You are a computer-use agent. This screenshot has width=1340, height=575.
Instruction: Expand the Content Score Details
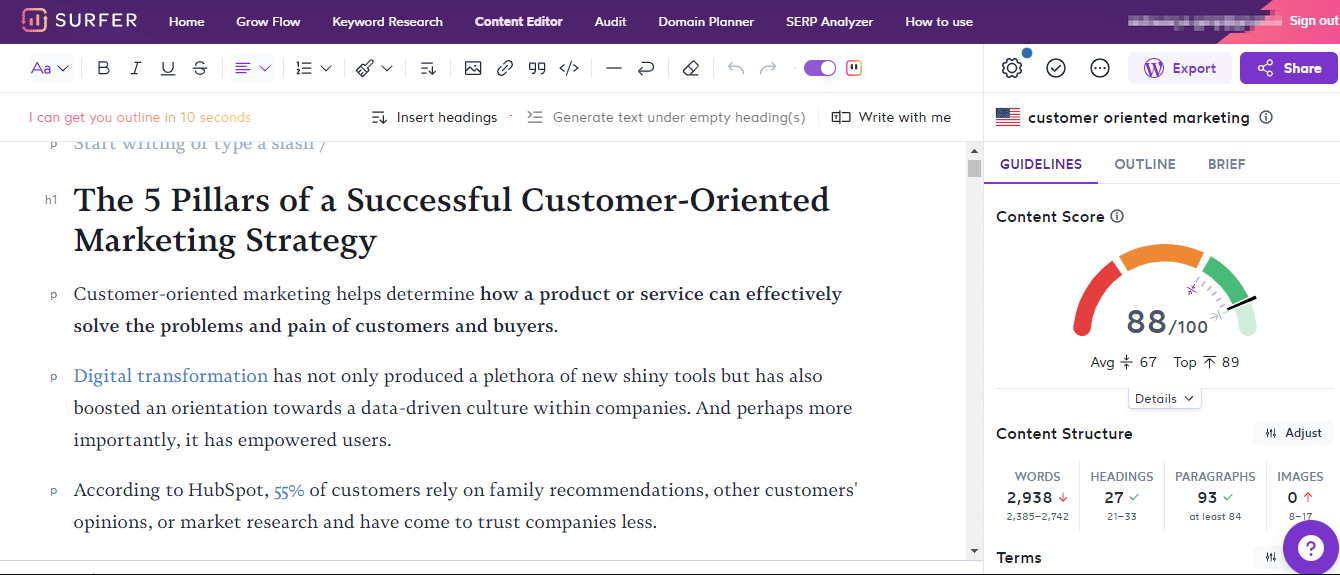(1165, 398)
